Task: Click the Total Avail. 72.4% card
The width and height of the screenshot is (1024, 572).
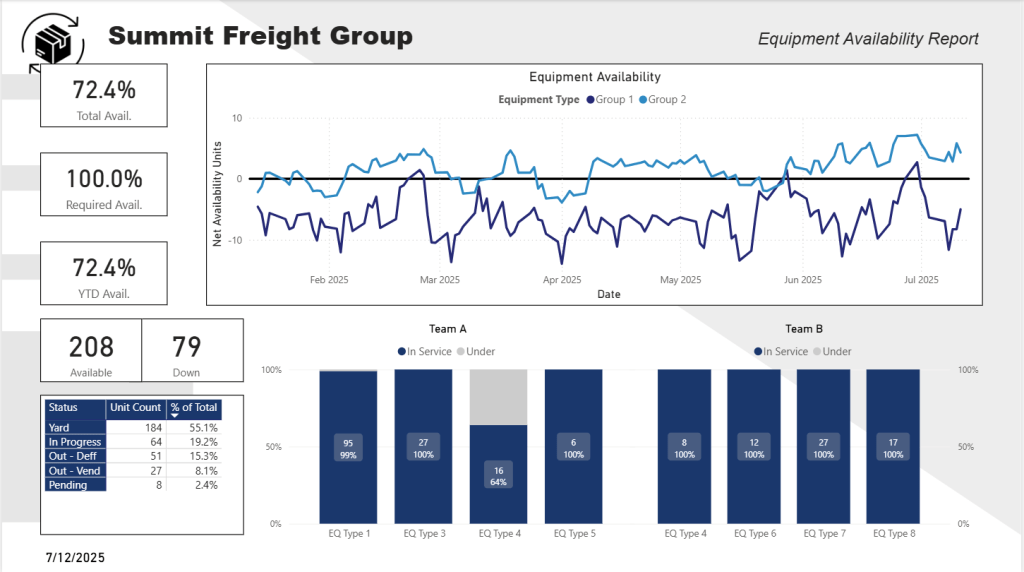Action: click(104, 97)
